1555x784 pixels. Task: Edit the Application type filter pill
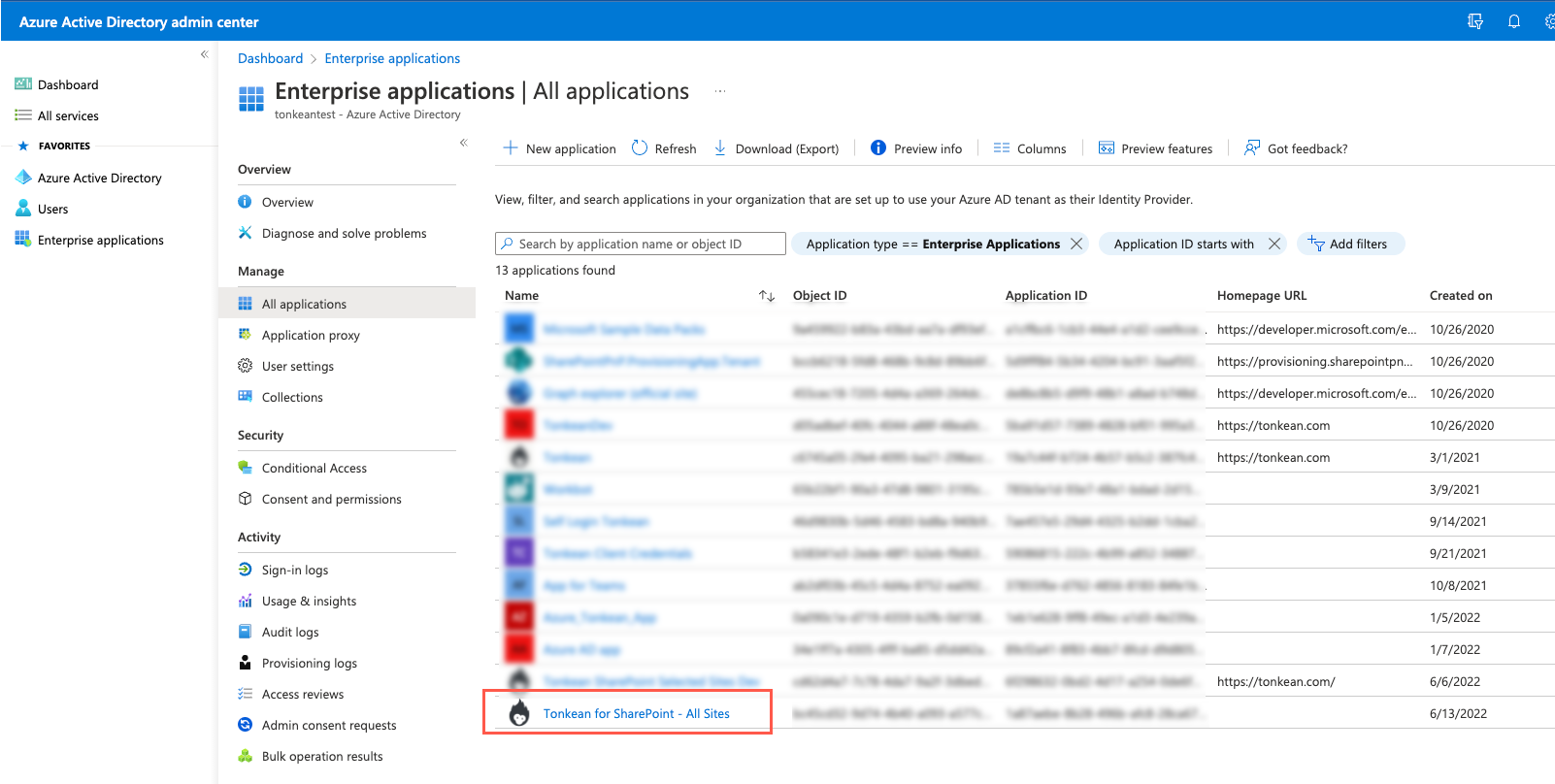point(932,244)
